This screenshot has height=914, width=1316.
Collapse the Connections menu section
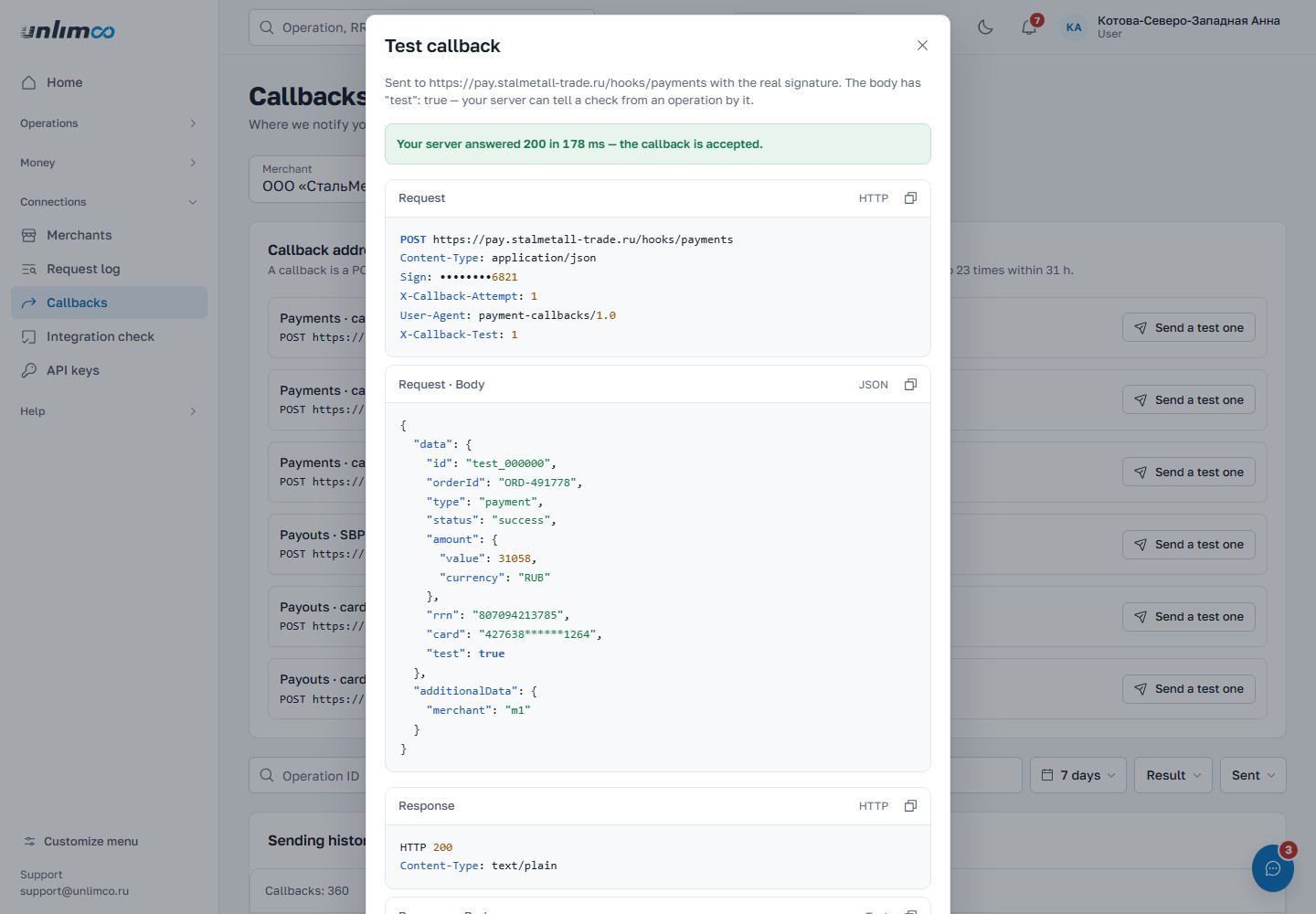[110, 202]
